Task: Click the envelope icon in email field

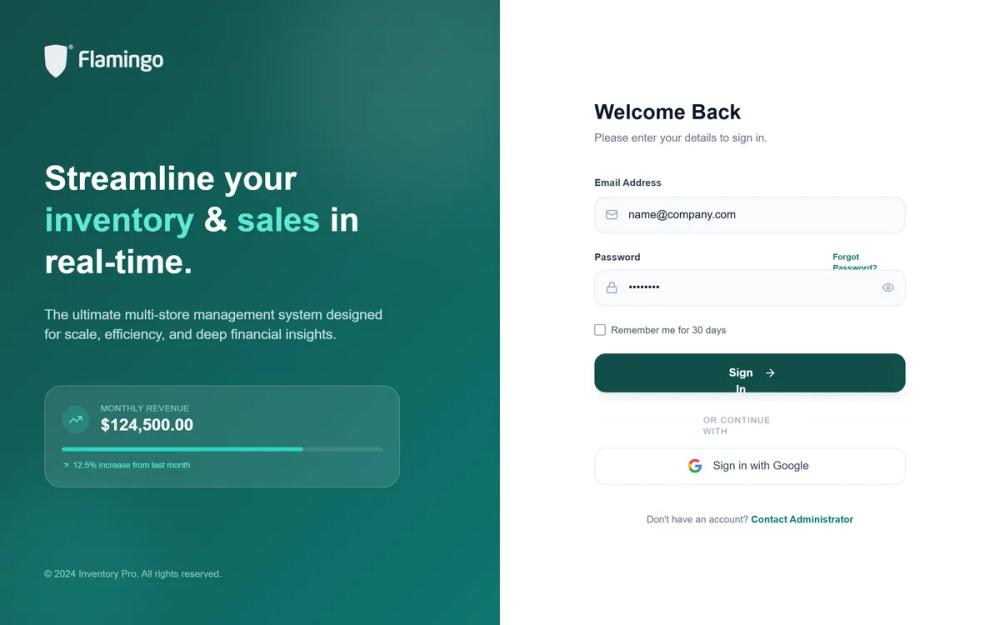Action: click(x=612, y=215)
